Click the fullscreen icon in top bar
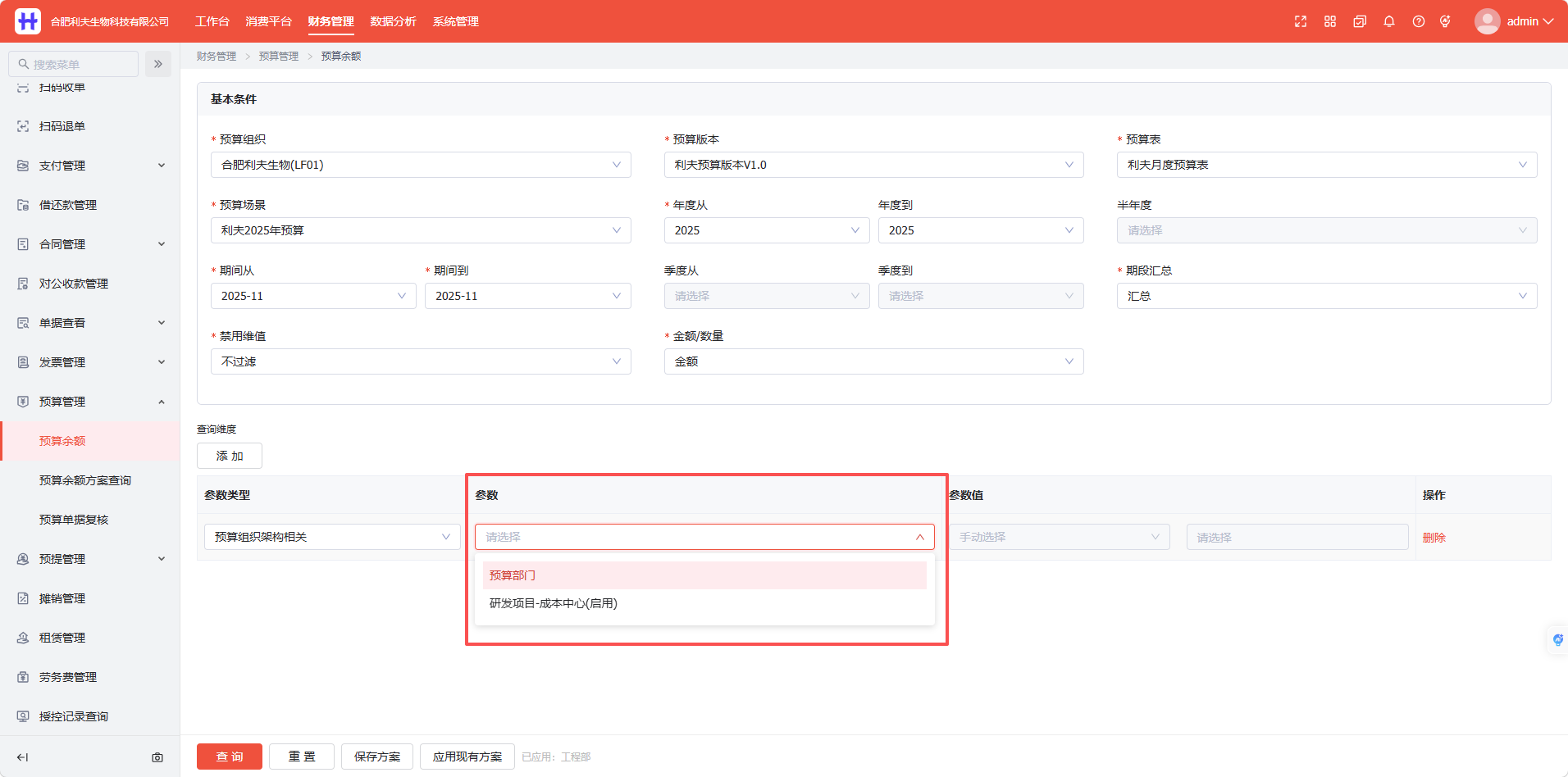This screenshot has height=777, width=1568. click(1301, 21)
